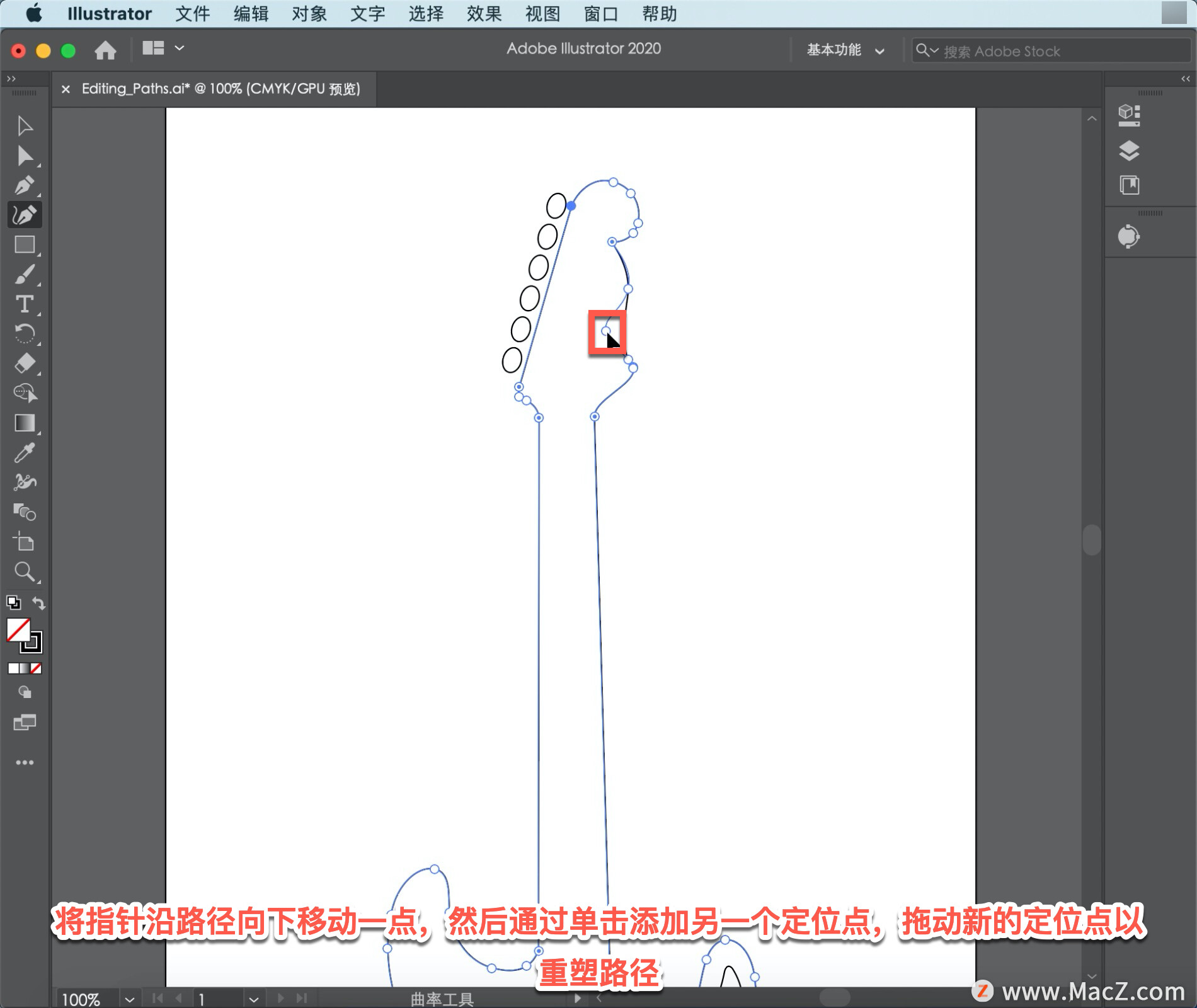Viewport: 1197px width, 1008px height.
Task: Open the color wheel panel icon
Action: [x=1128, y=237]
